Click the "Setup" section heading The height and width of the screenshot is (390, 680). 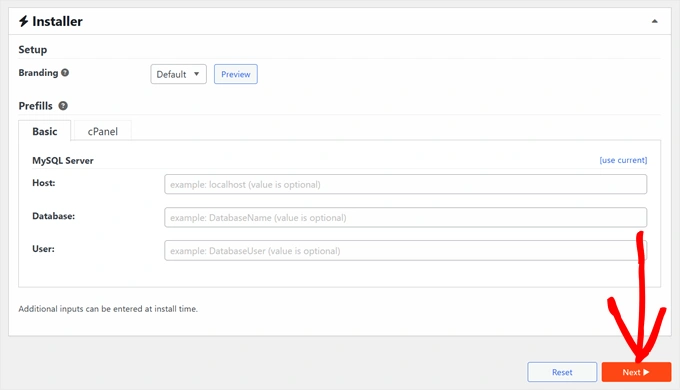click(33, 49)
